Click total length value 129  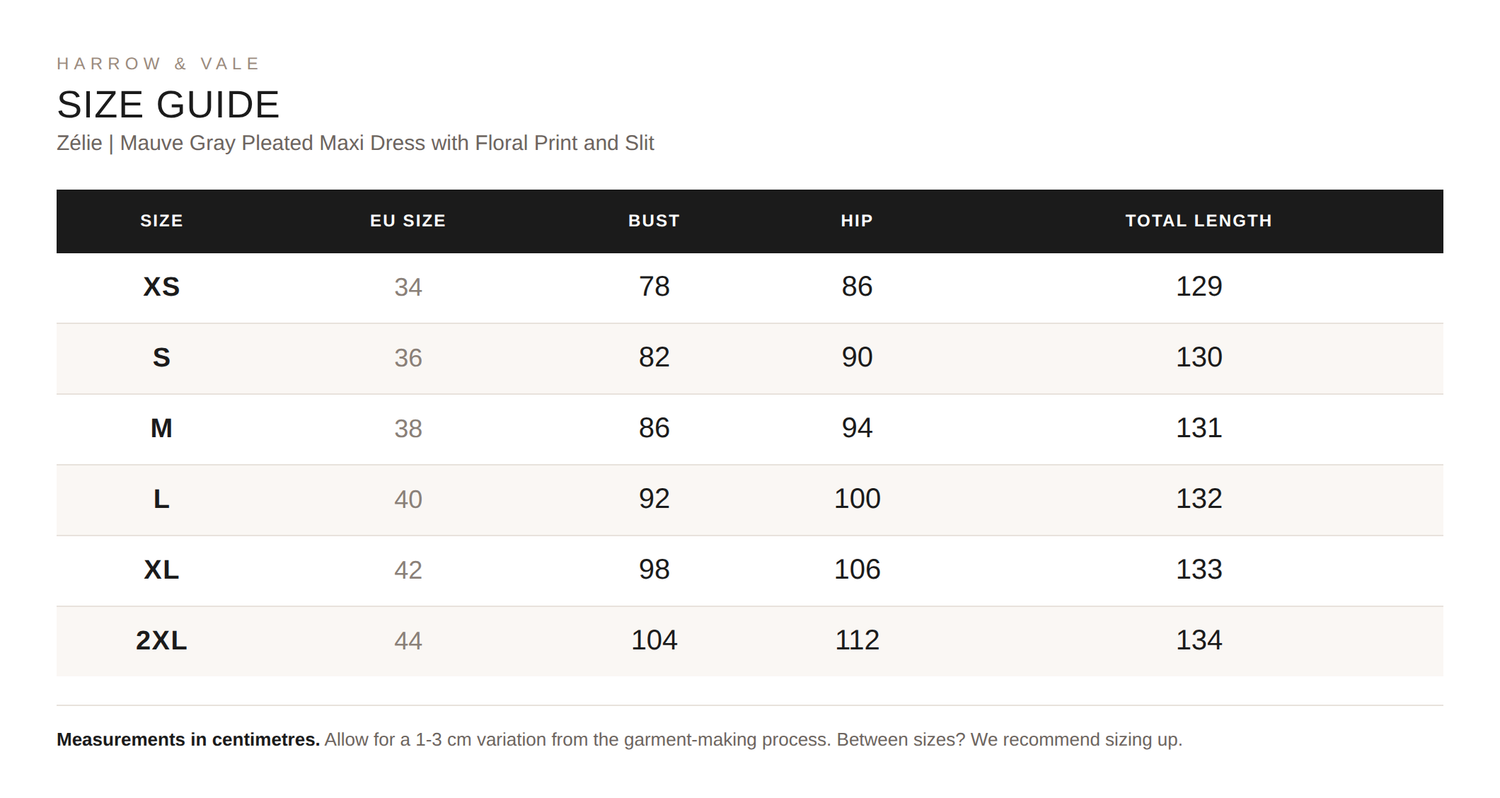[x=1199, y=287]
